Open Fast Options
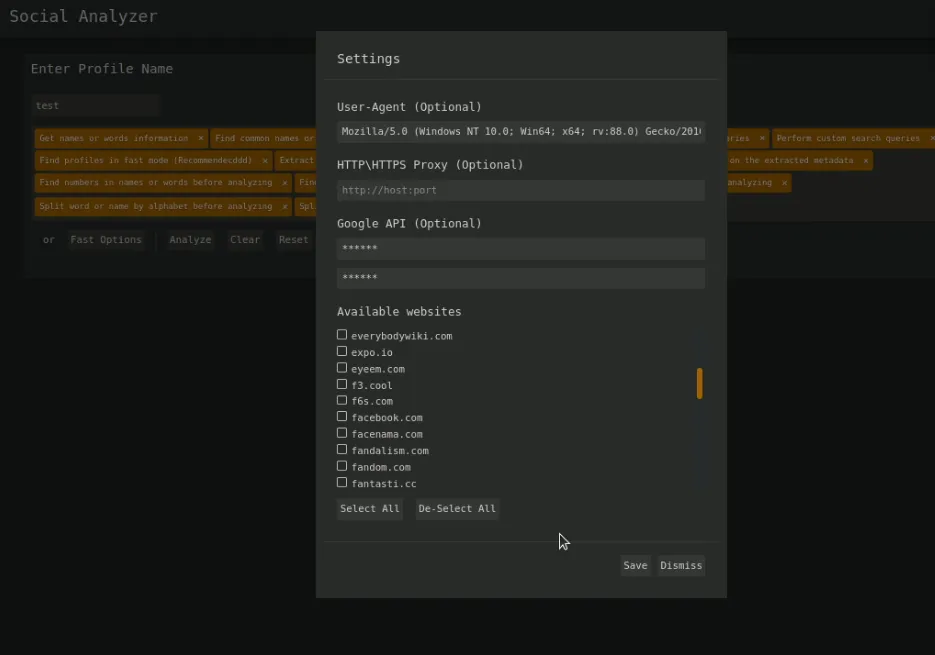Image resolution: width=935 pixels, height=655 pixels. [106, 240]
